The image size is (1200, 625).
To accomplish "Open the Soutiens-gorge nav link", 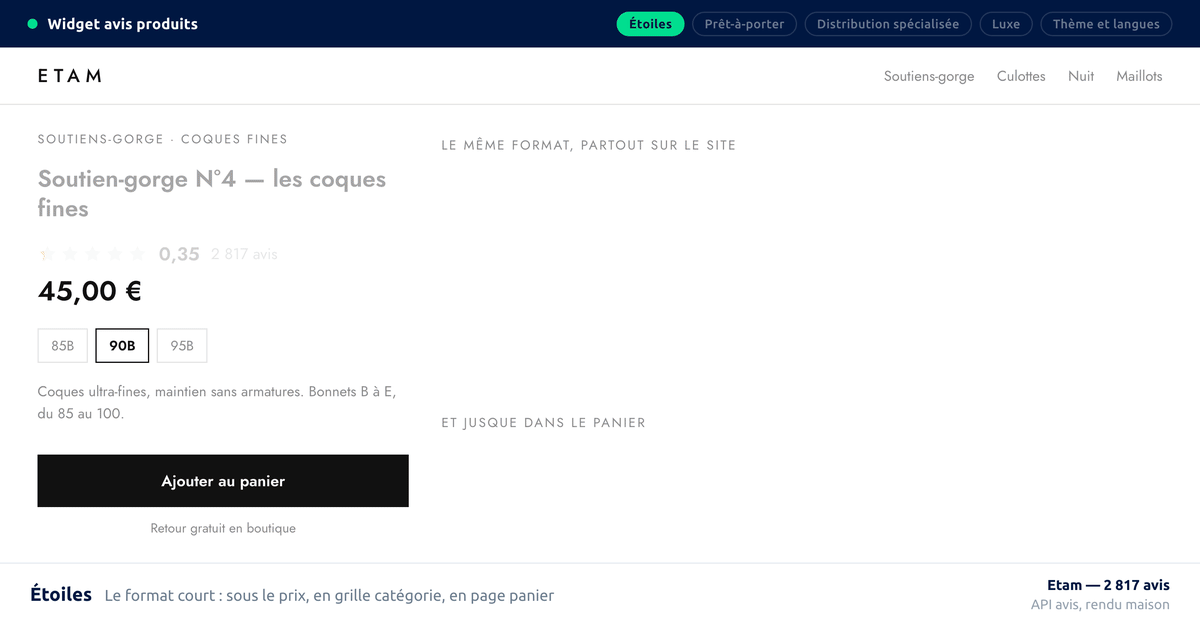I will (929, 76).
